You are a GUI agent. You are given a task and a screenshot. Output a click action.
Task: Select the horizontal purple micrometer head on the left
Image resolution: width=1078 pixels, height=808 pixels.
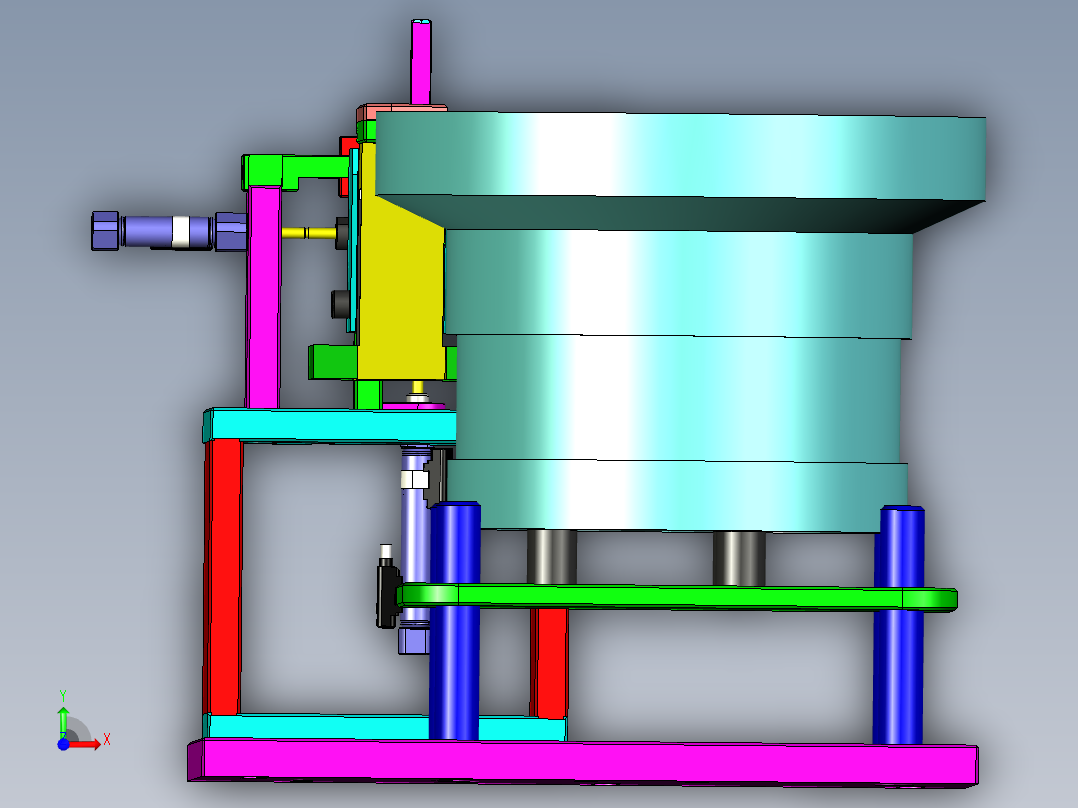tap(169, 231)
